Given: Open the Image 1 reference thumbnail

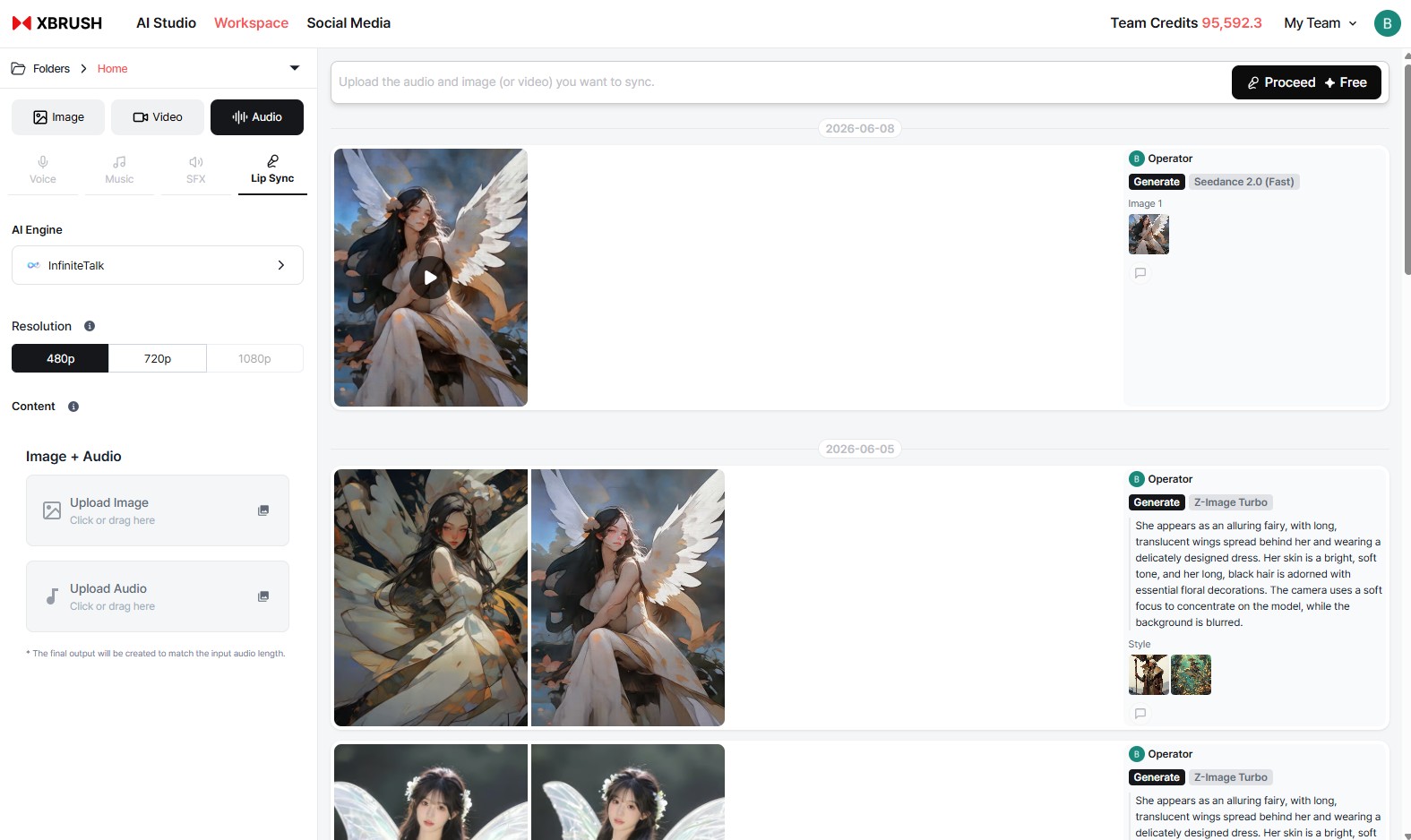Looking at the screenshot, I should 1149,235.
